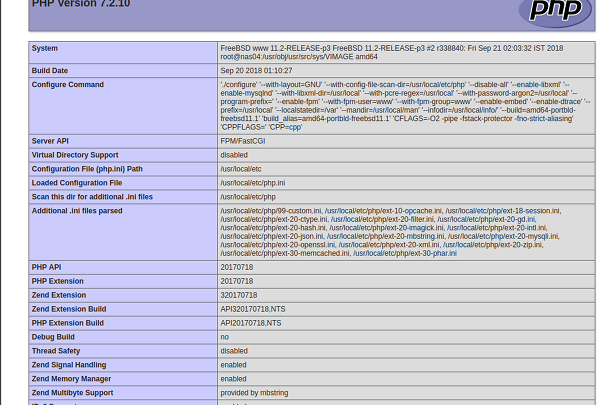Click the Virtual Directory Support label
This screenshot has width=599, height=405.
(75, 155)
